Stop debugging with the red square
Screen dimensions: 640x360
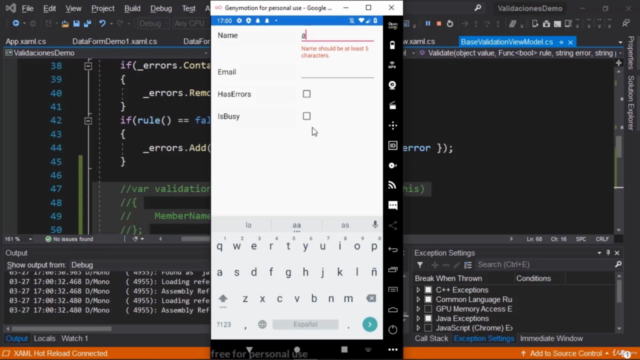pyautogui.click(x=439, y=24)
